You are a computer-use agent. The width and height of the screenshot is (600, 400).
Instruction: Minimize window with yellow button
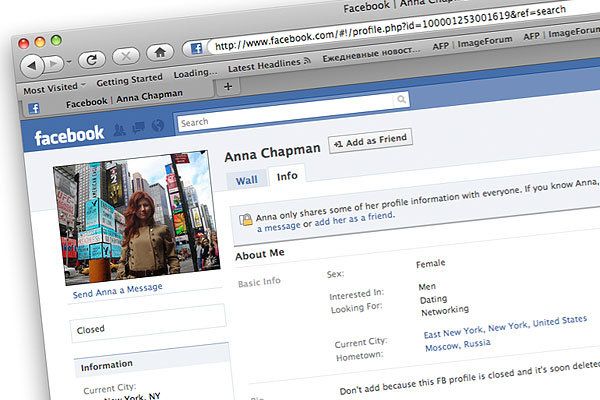(40, 41)
